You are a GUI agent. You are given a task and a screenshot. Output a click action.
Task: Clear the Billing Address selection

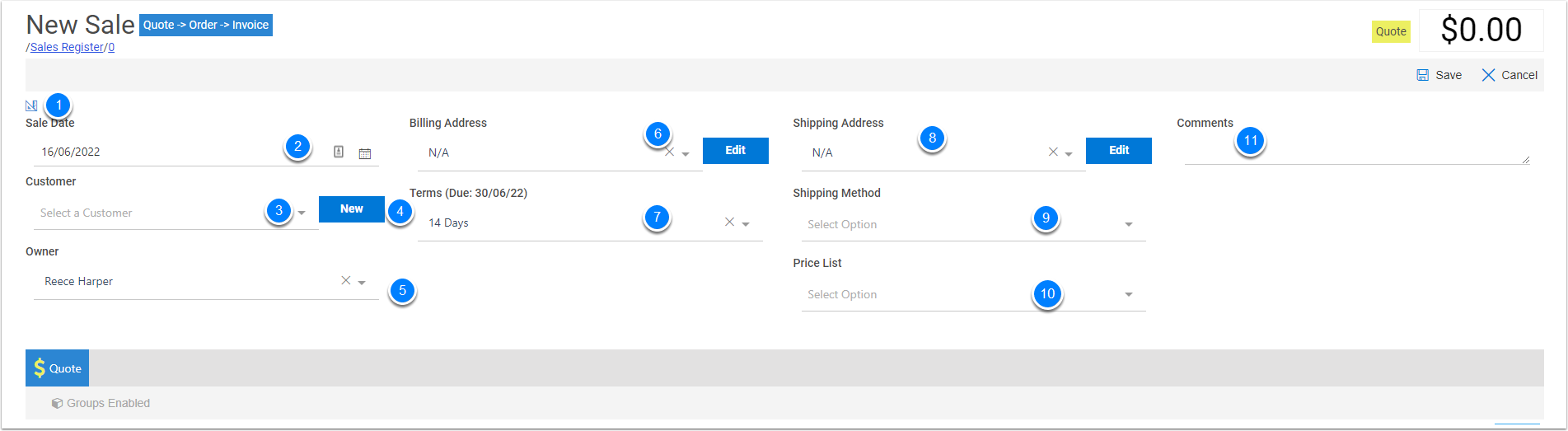click(x=670, y=152)
